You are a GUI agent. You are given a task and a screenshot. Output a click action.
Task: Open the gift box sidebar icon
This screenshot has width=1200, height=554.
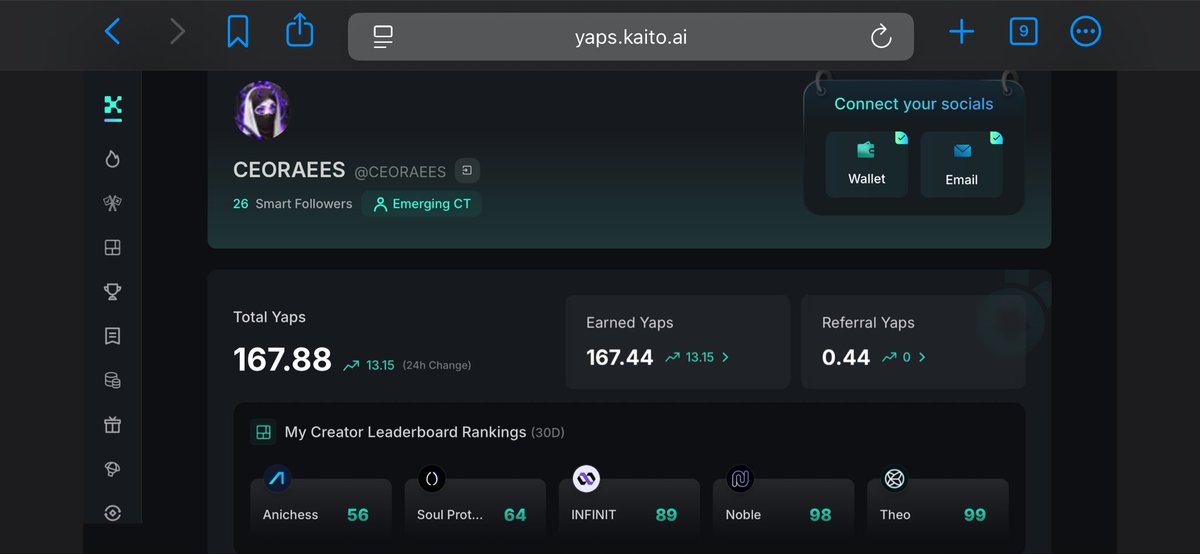[x=113, y=425]
